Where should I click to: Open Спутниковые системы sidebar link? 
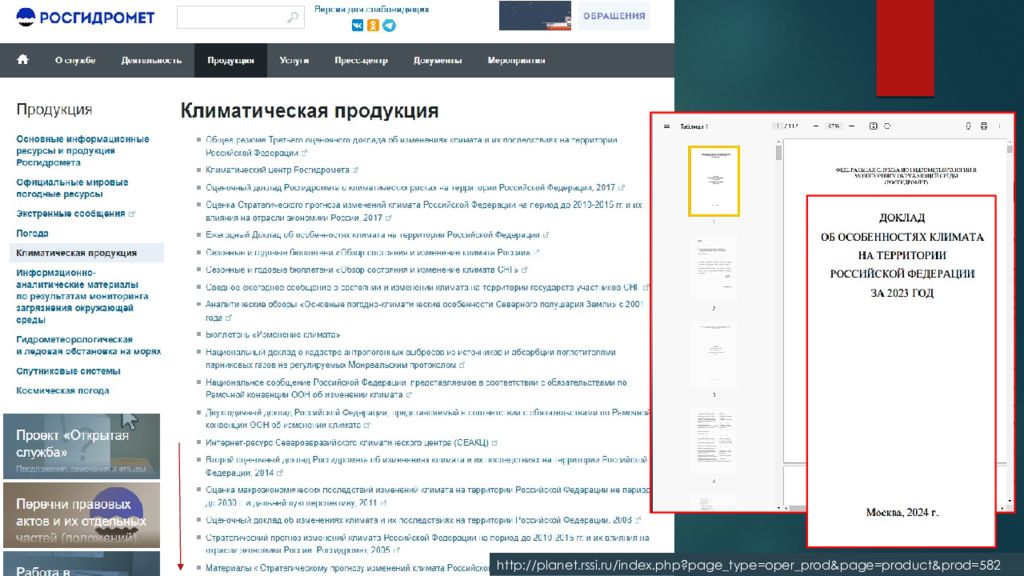coord(68,371)
